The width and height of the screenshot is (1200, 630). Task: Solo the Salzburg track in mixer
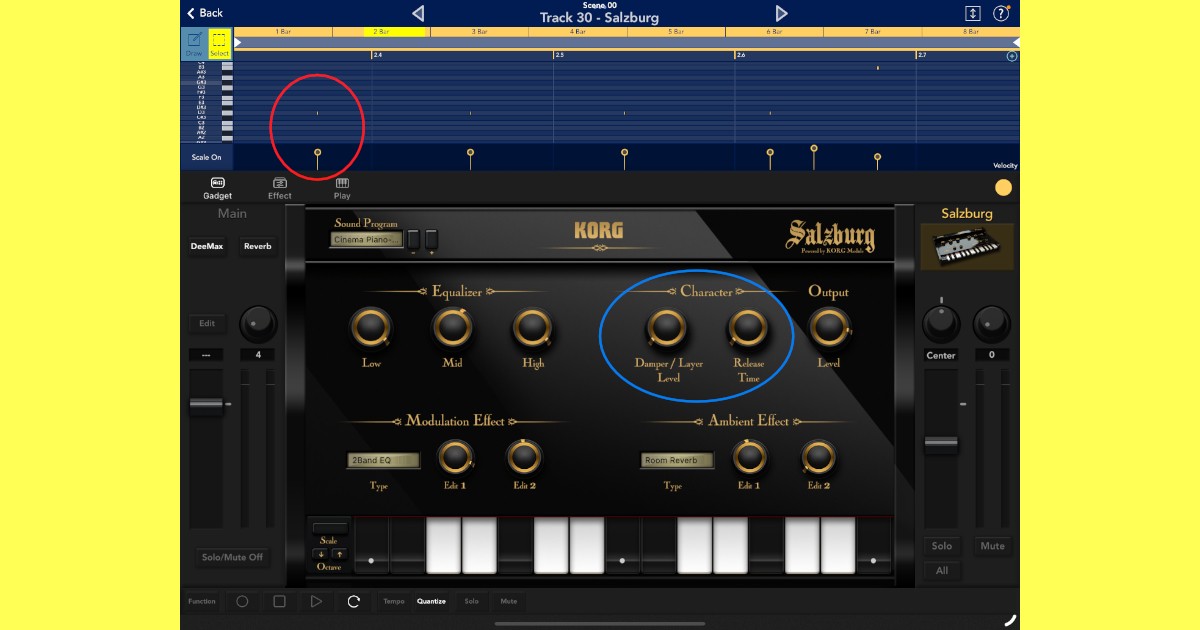tap(942, 546)
